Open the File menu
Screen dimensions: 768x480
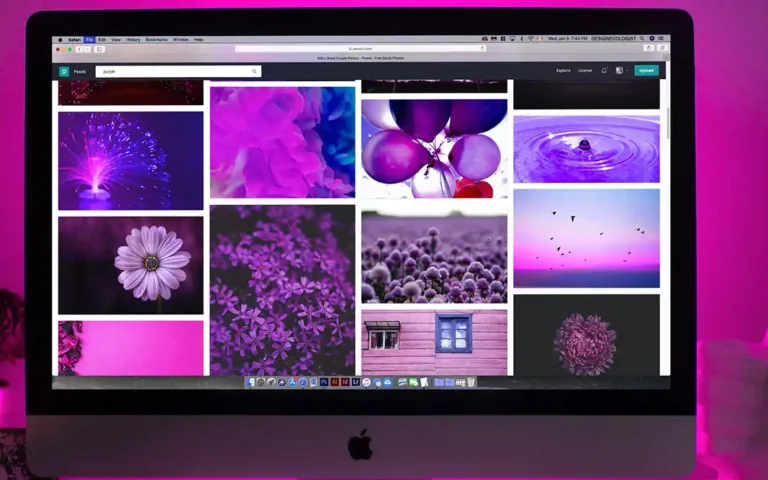pos(89,39)
